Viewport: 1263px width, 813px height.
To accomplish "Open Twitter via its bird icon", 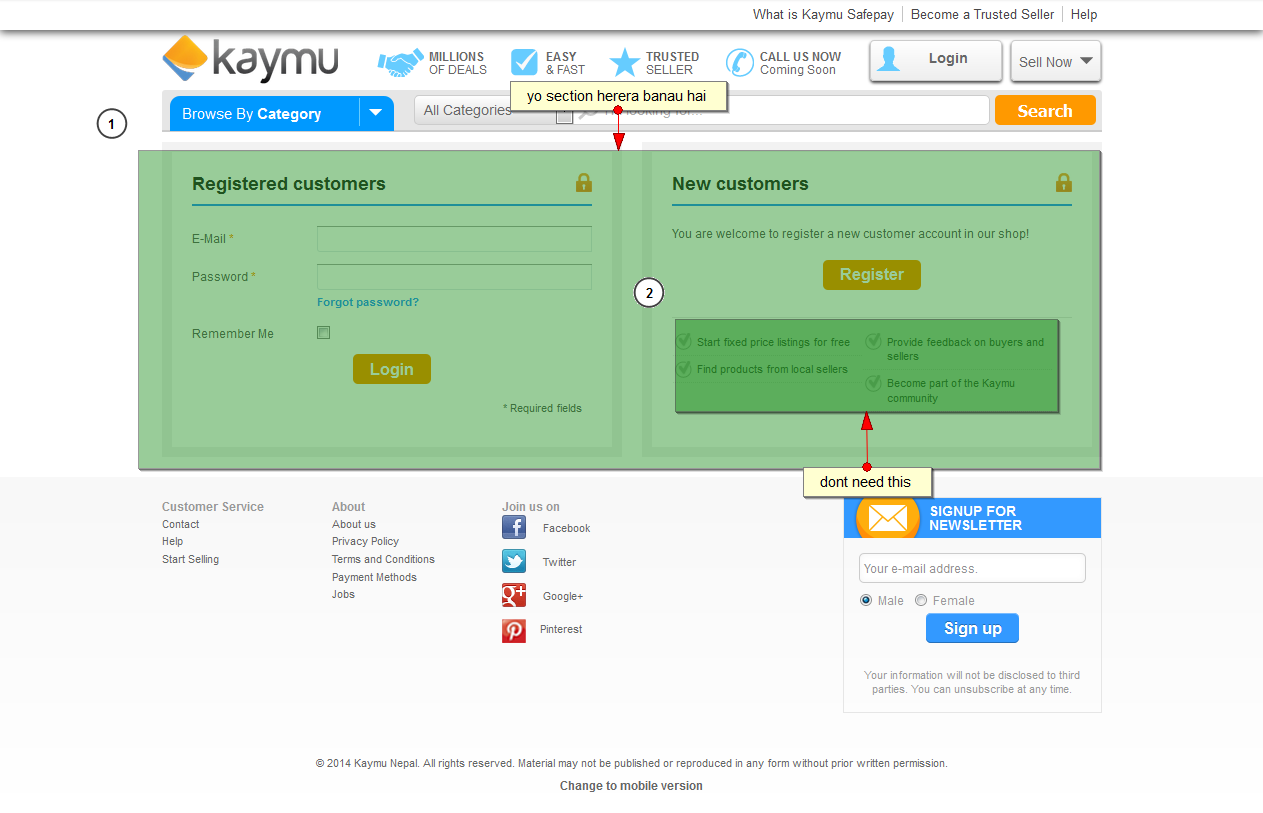I will (x=514, y=562).
